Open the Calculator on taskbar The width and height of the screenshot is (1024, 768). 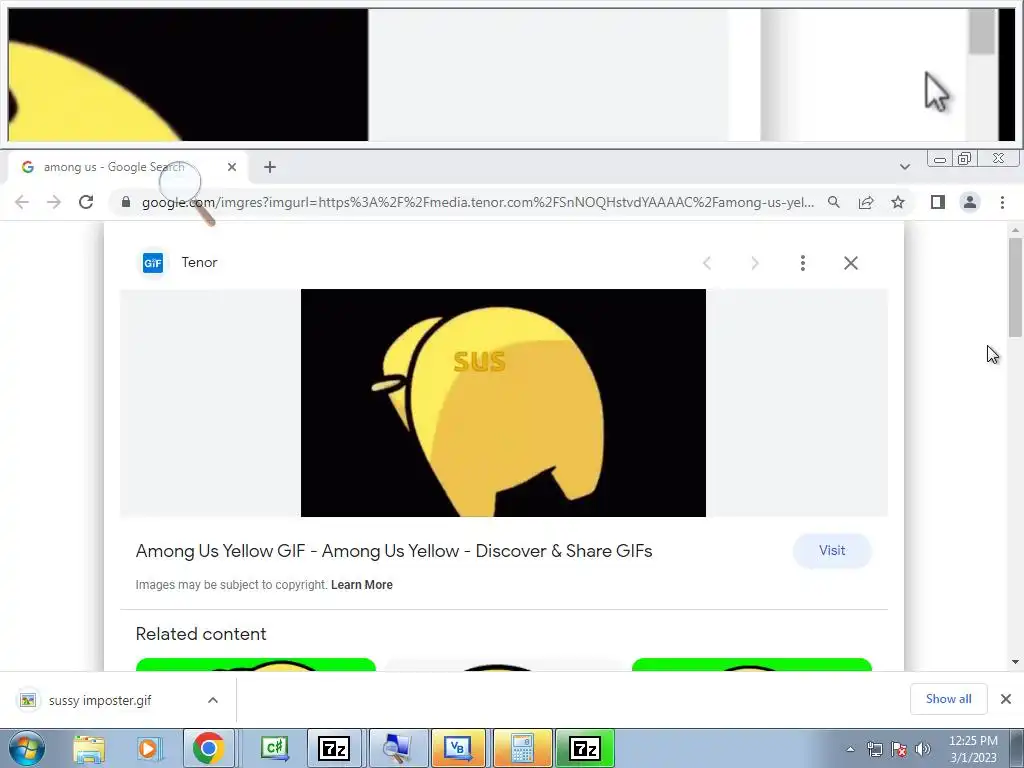(522, 748)
